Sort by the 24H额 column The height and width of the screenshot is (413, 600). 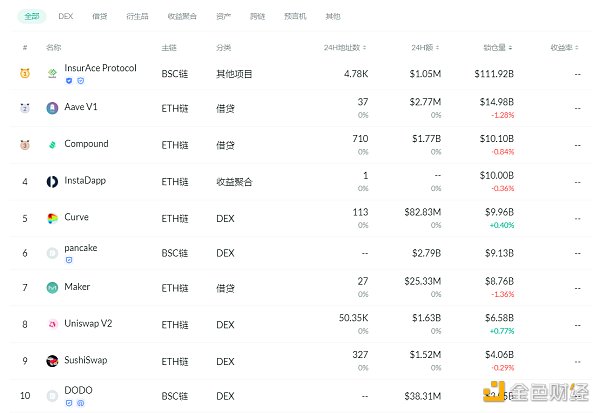pyautogui.click(x=426, y=47)
